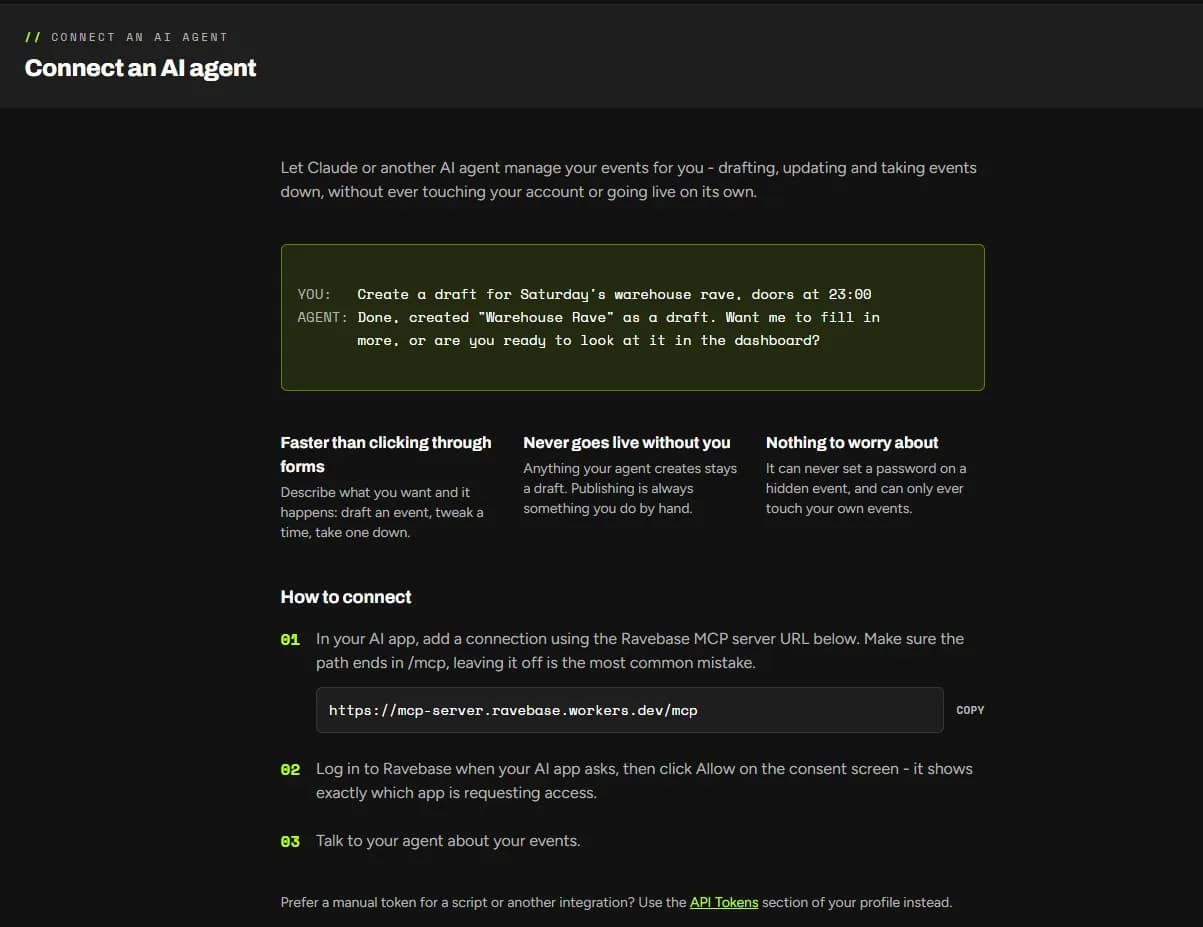Screen dimensions: 1203x927
Task: Click the 'Faster than clicking through forms' heading
Action: click(386, 454)
